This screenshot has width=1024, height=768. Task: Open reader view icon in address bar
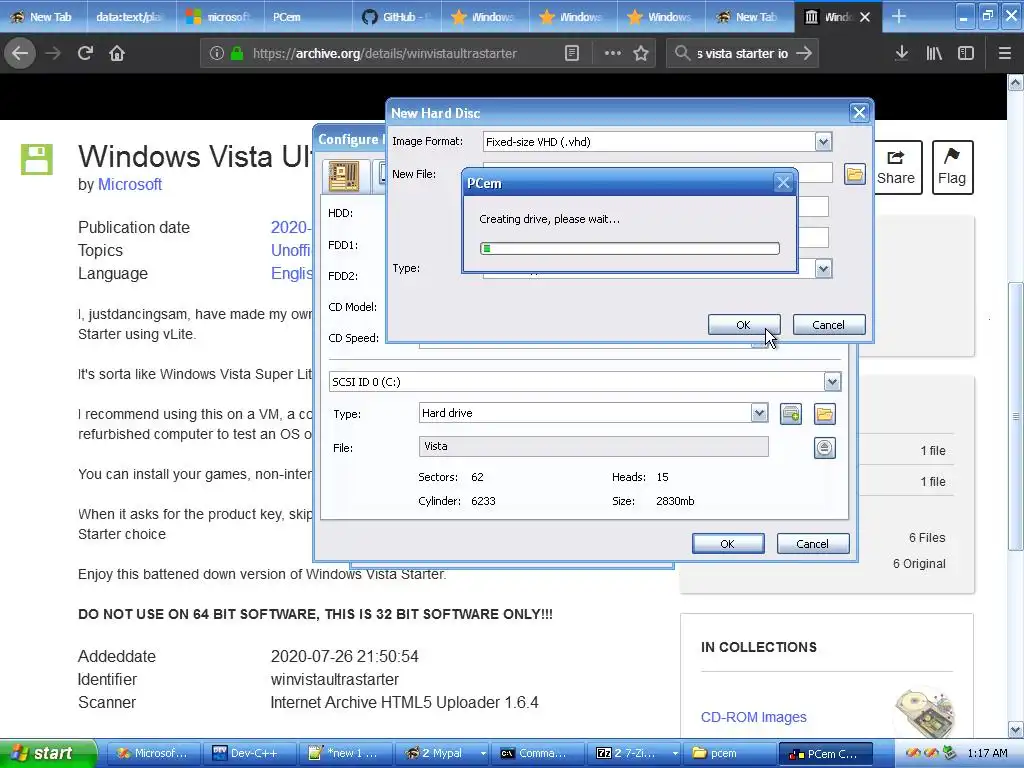pyautogui.click(x=571, y=53)
